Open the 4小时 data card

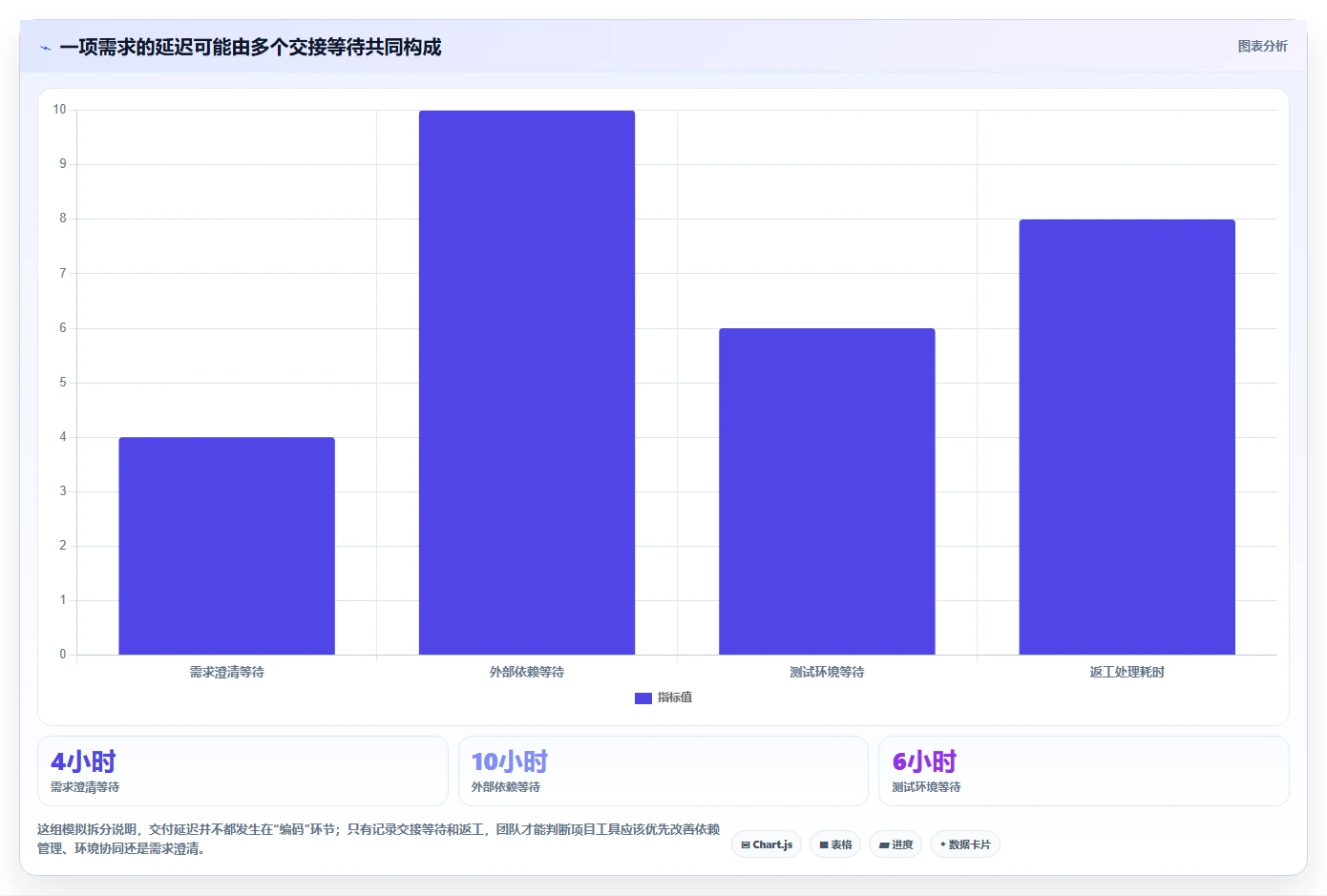242,771
